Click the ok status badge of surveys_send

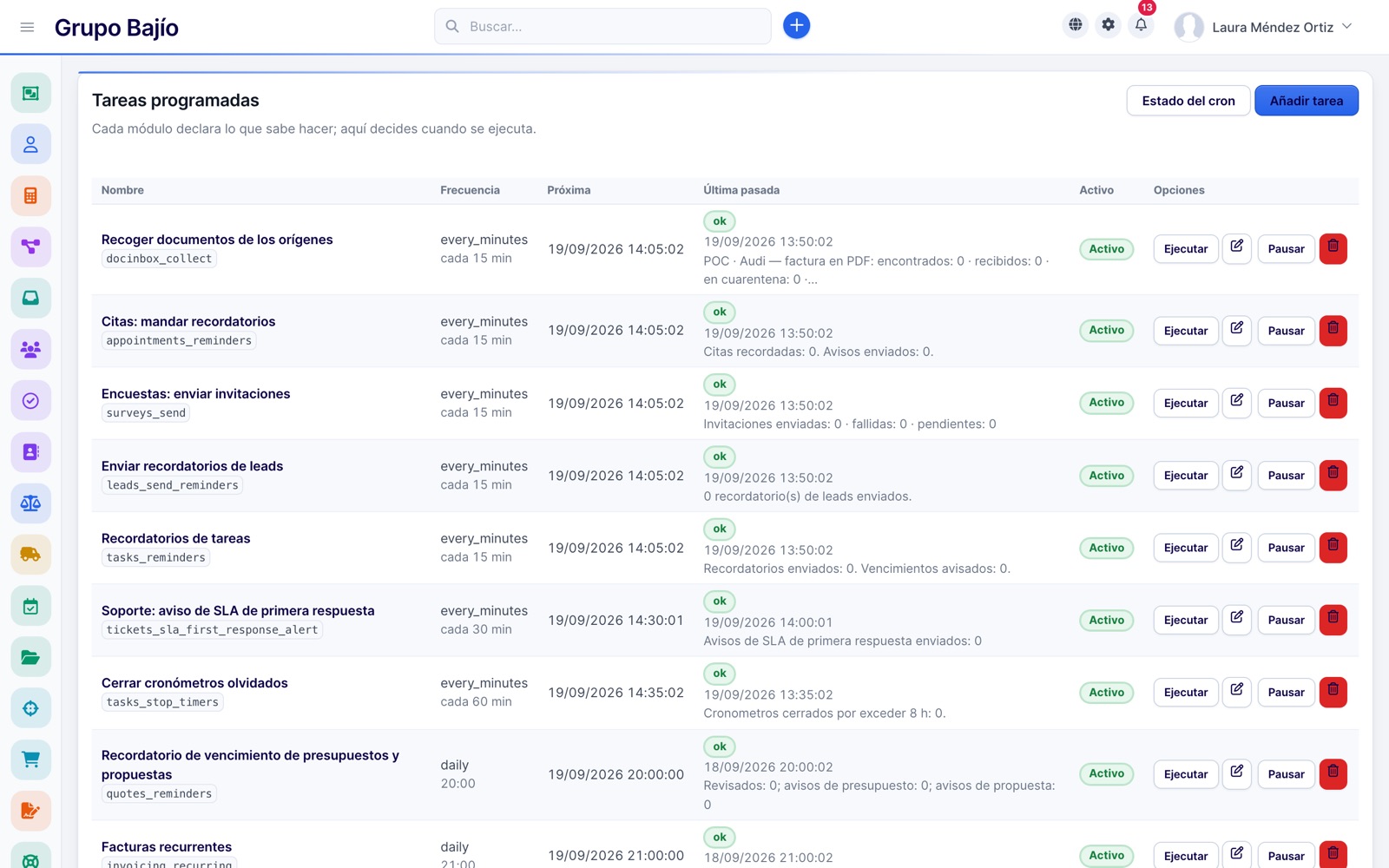point(720,385)
